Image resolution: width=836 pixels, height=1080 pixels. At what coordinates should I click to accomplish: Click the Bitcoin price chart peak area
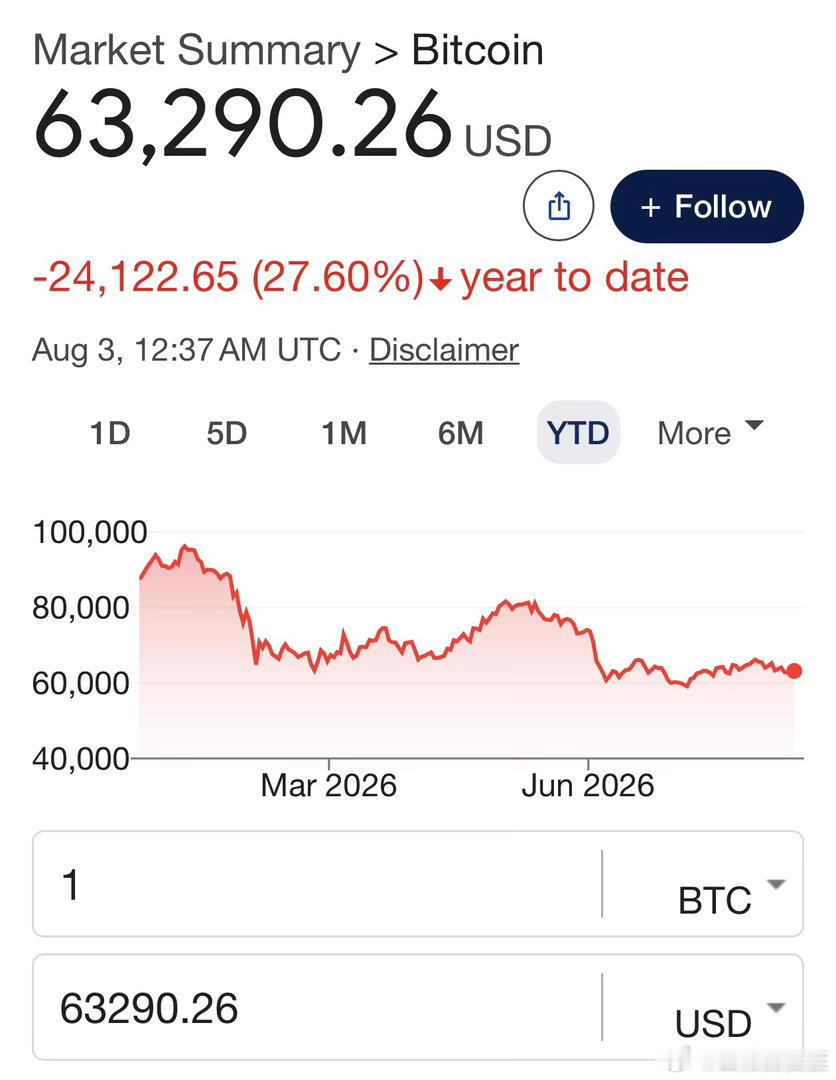point(185,550)
